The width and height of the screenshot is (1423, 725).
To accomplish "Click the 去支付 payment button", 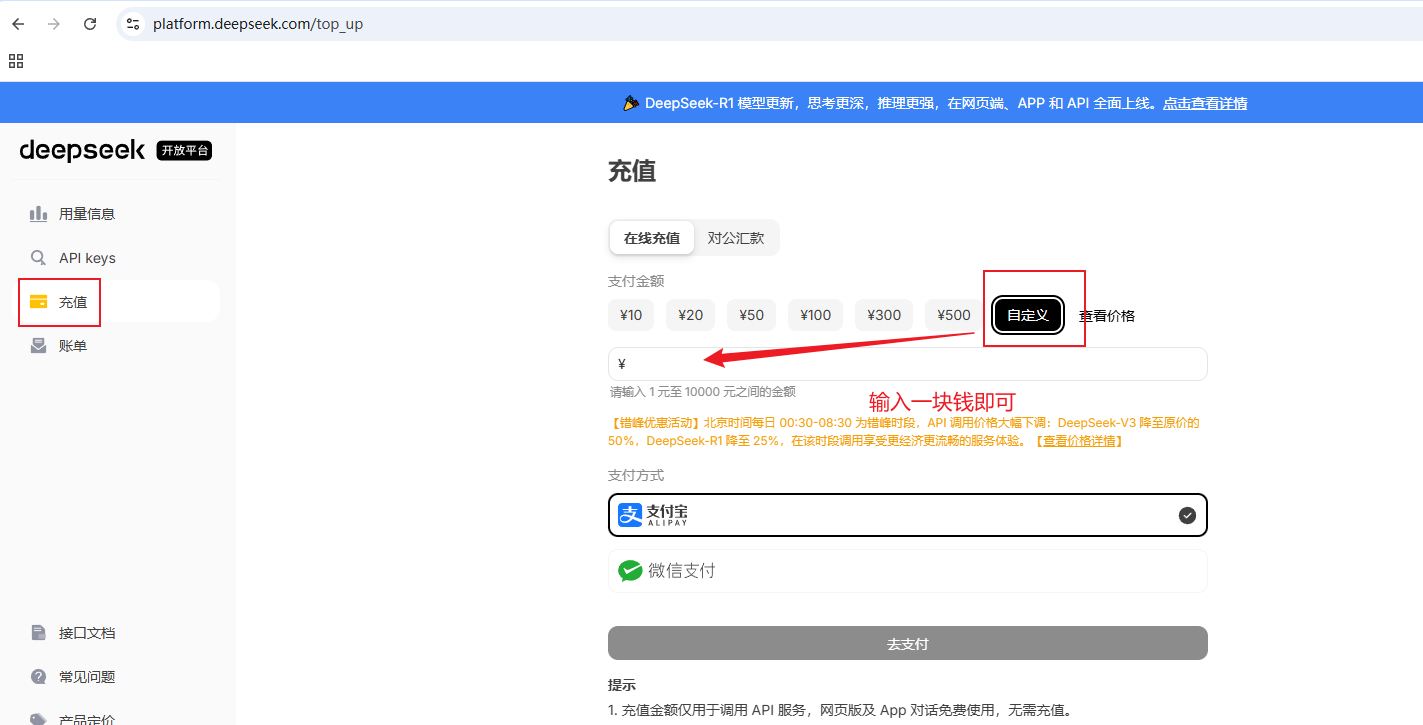I will click(906, 643).
